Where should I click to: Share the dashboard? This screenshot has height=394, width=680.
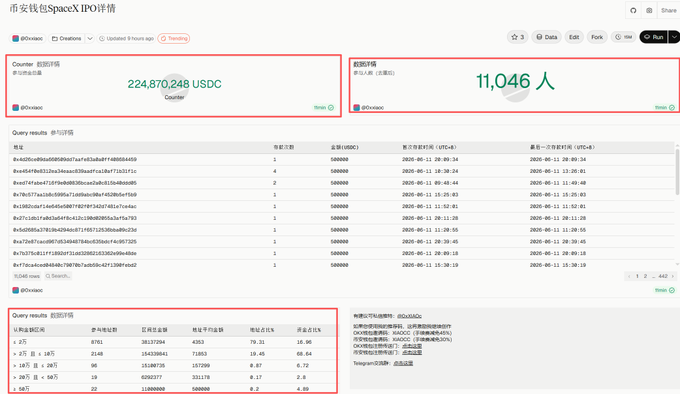coord(668,10)
